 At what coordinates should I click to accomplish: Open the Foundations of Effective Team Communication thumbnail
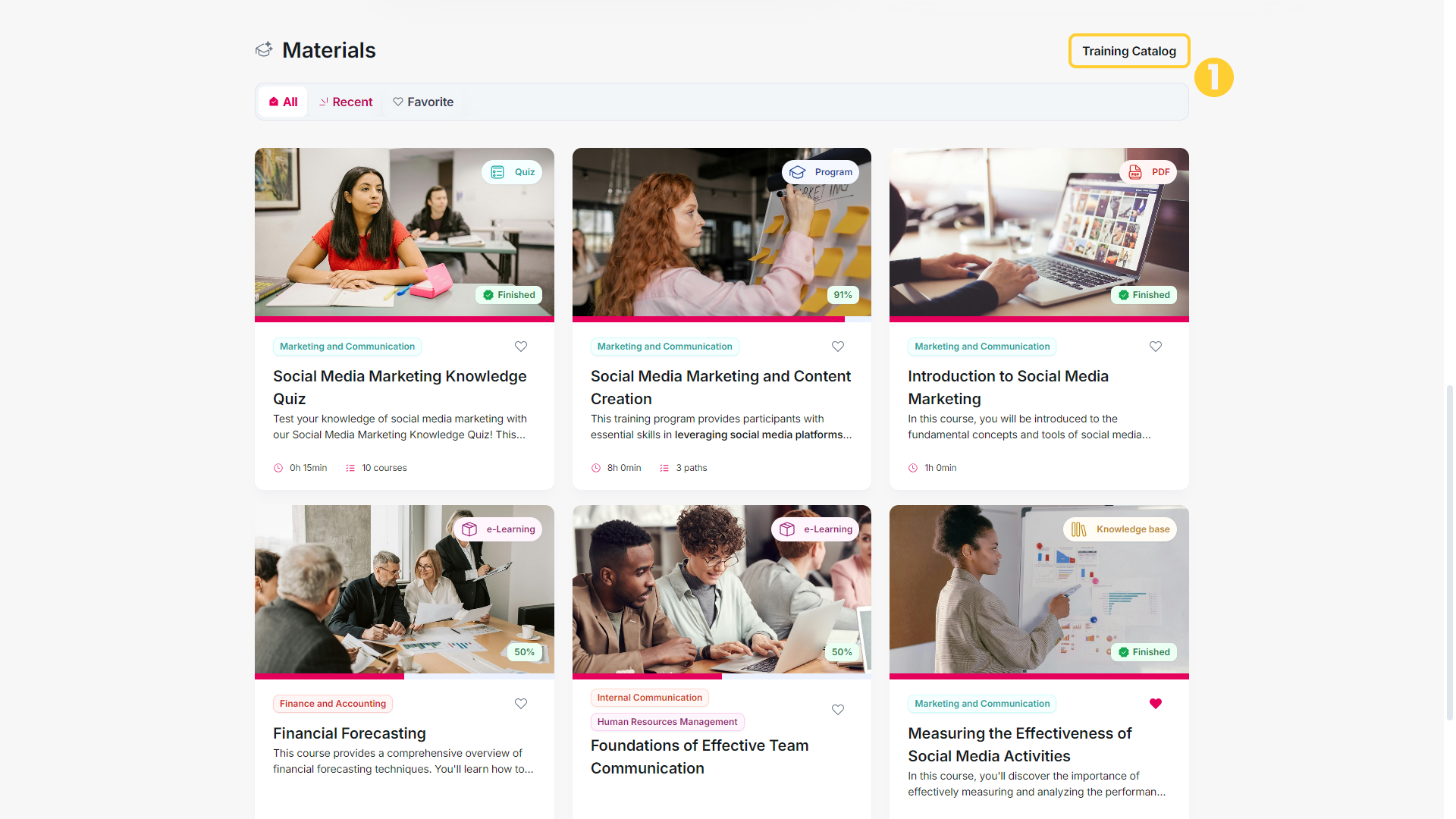point(722,589)
